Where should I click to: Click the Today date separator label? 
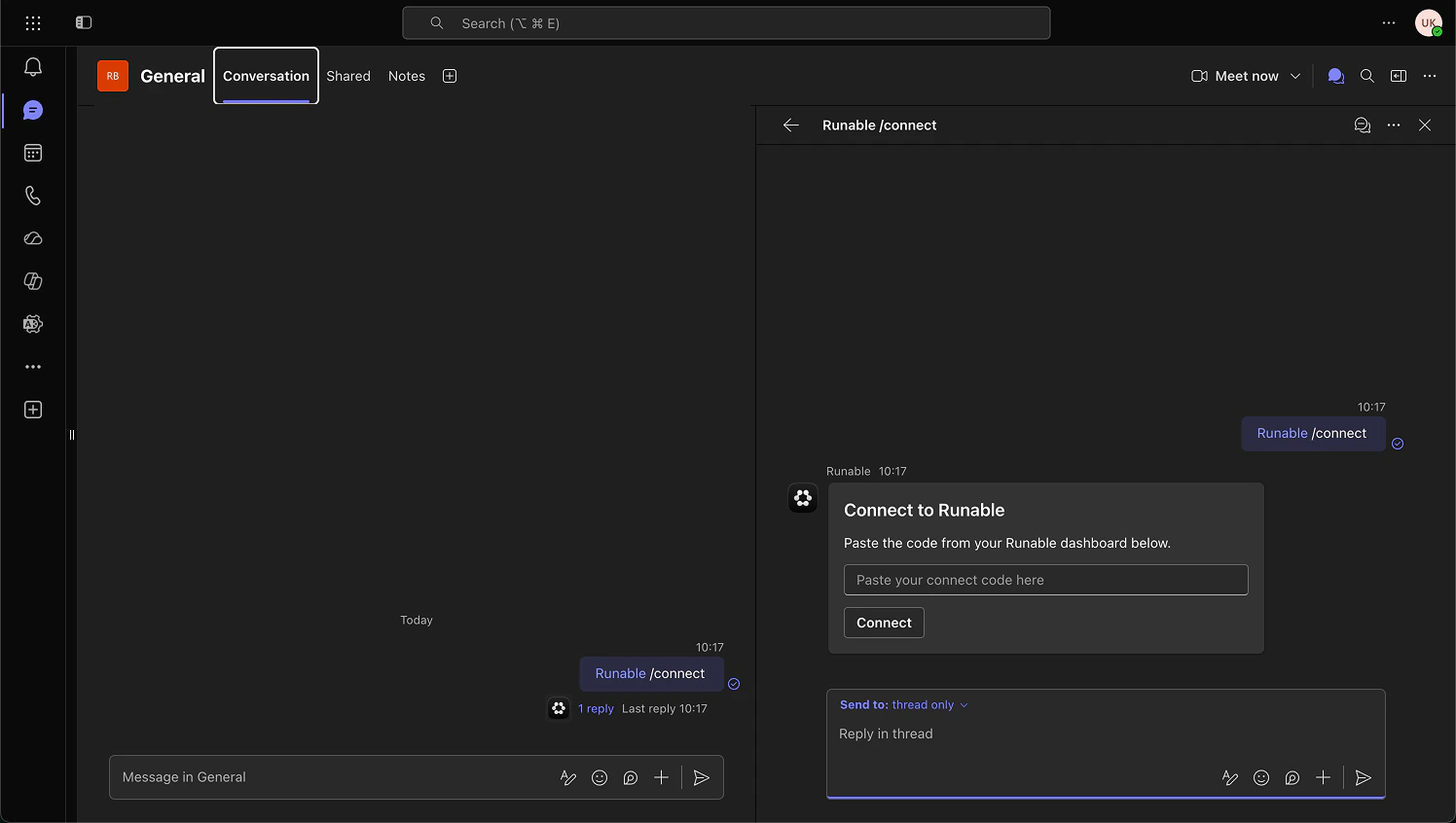pyautogui.click(x=417, y=620)
